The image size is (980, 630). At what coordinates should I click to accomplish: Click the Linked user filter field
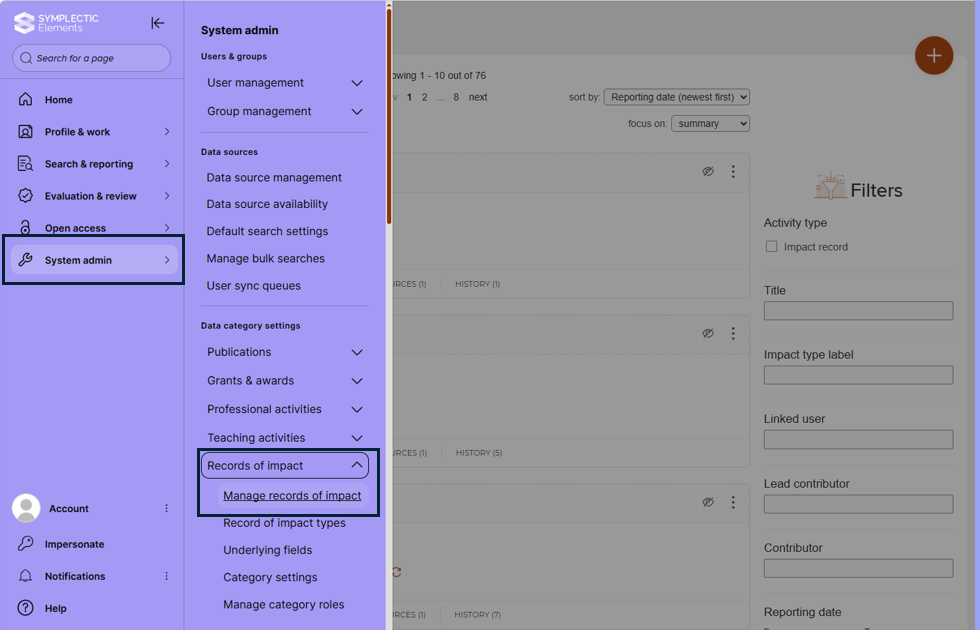(x=858, y=439)
